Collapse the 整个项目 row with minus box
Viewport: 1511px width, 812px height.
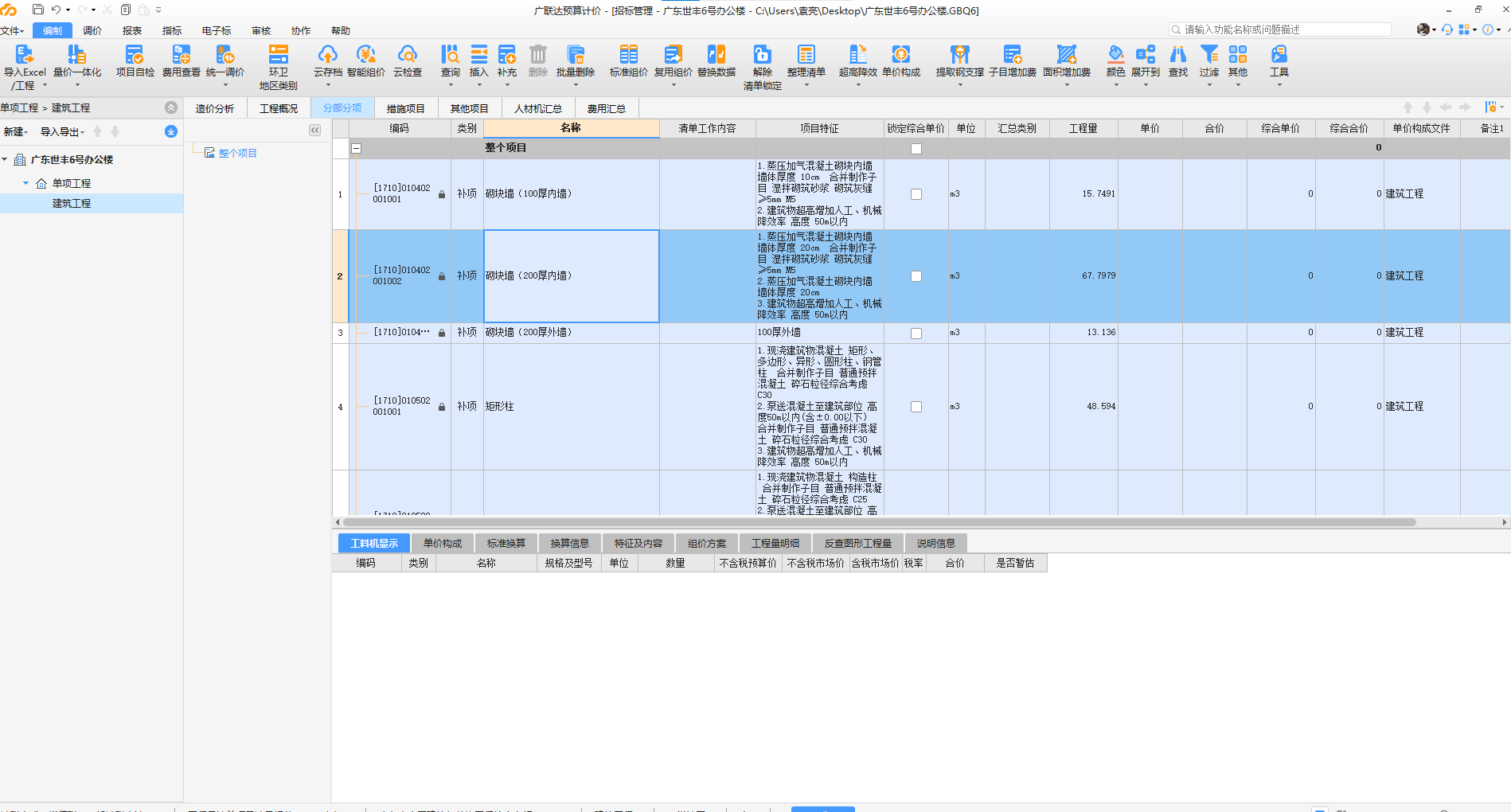[x=357, y=148]
